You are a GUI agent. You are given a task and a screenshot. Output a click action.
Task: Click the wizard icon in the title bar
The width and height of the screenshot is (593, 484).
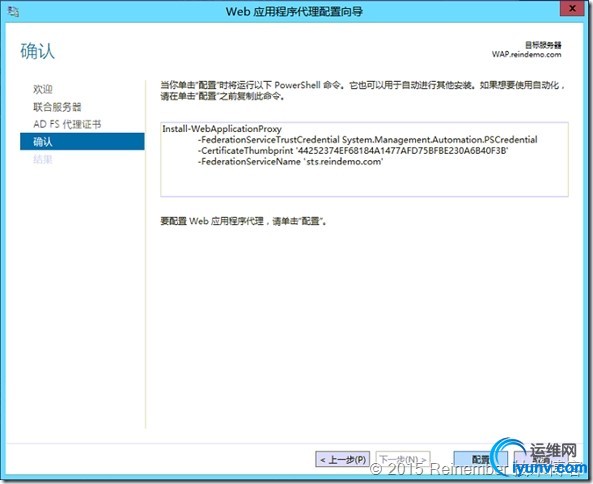pyautogui.click(x=14, y=12)
